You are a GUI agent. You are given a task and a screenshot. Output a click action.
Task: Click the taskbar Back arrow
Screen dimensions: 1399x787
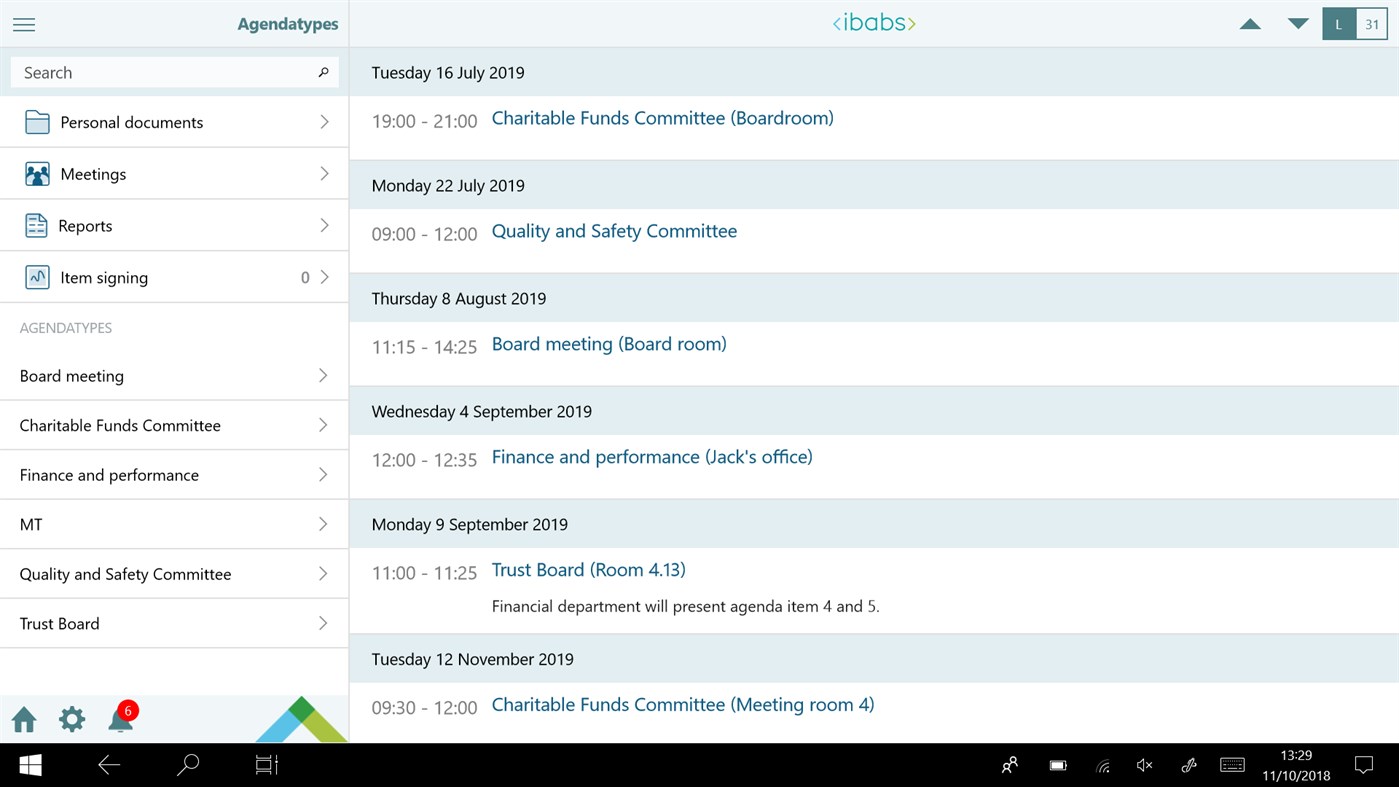tap(109, 765)
